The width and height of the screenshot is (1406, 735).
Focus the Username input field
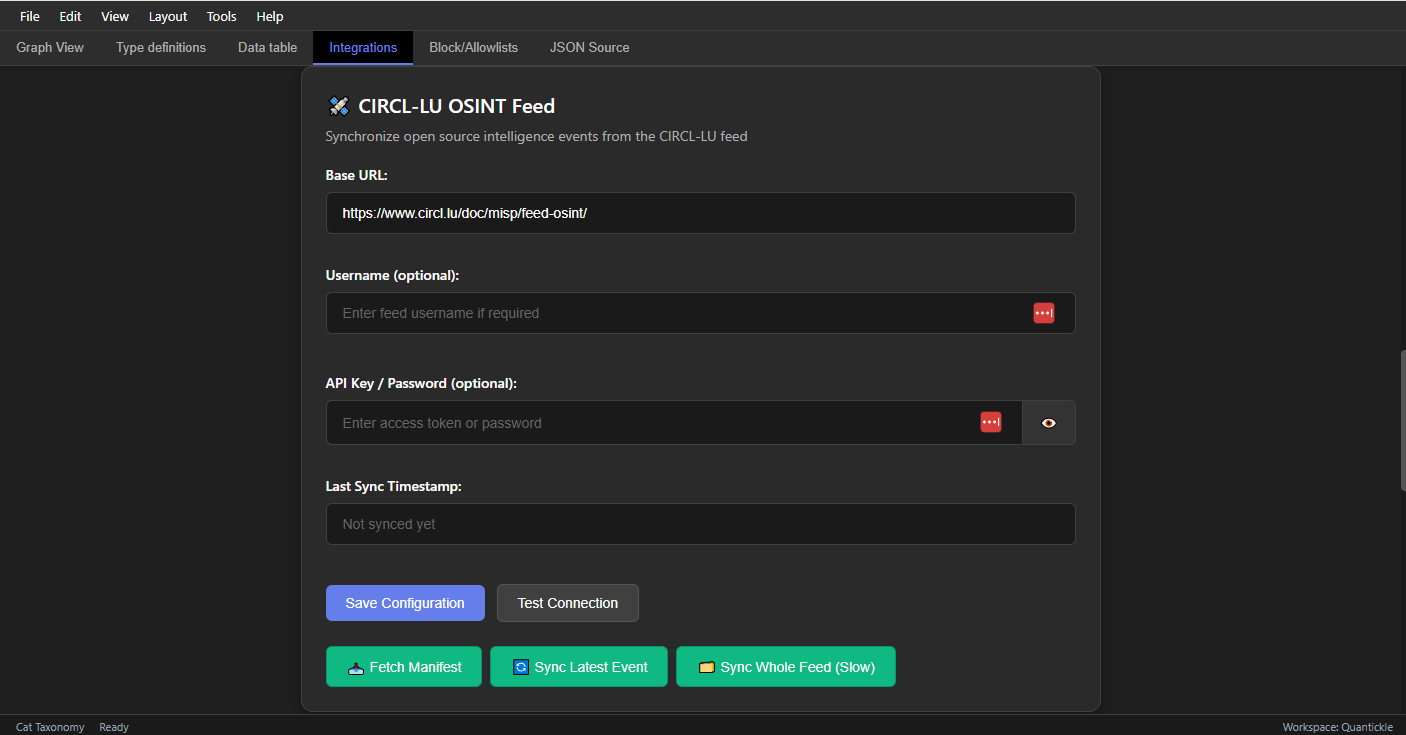click(x=700, y=313)
